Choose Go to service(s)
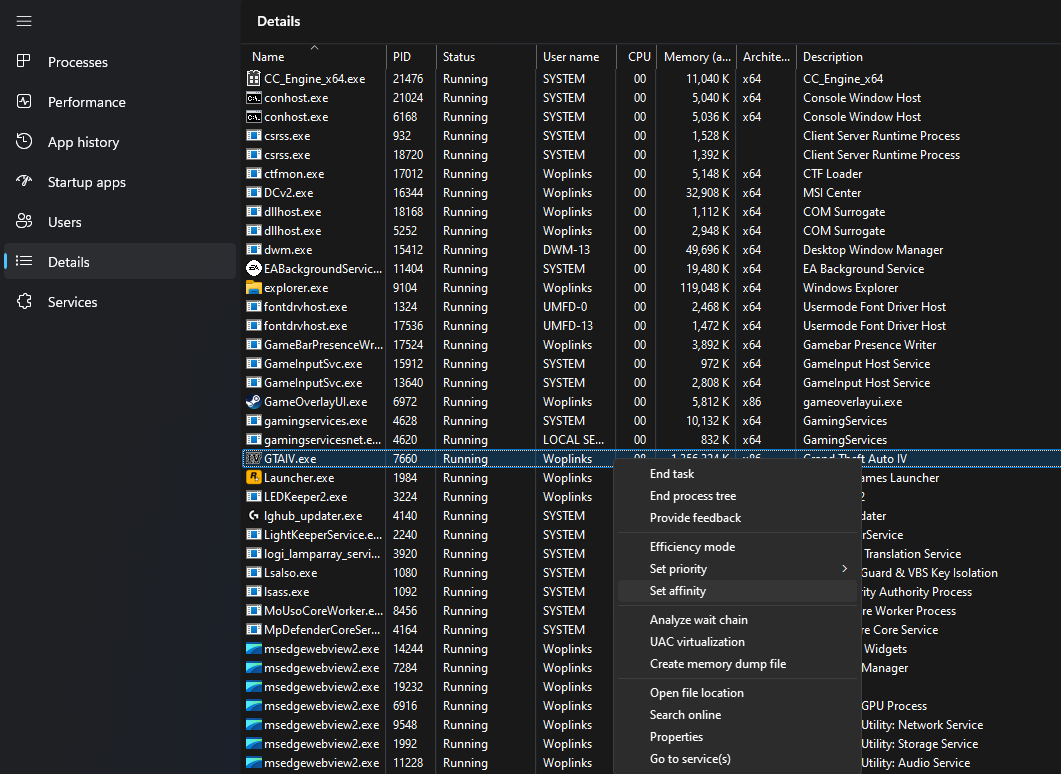The width and height of the screenshot is (1061, 774). [x=738, y=758]
